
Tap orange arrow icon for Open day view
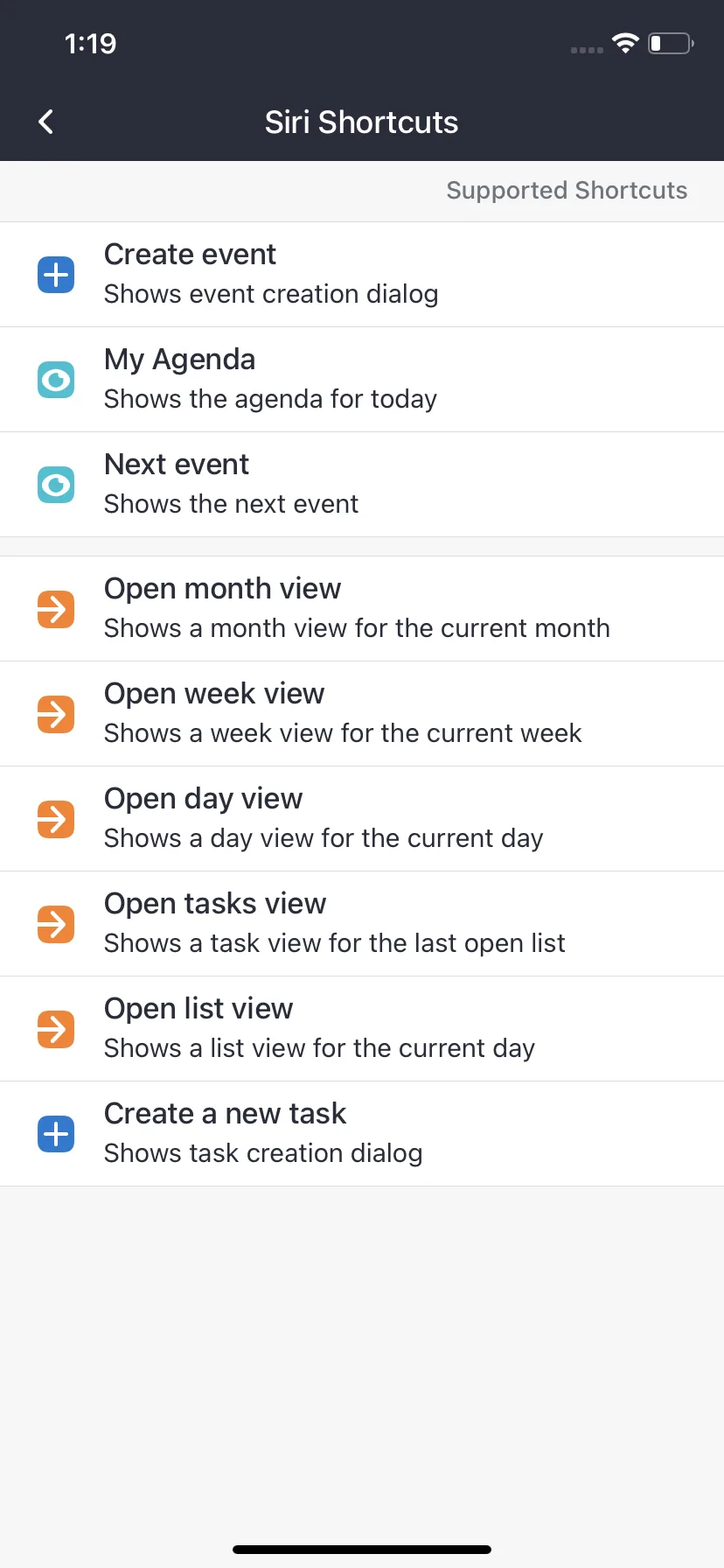(56, 819)
